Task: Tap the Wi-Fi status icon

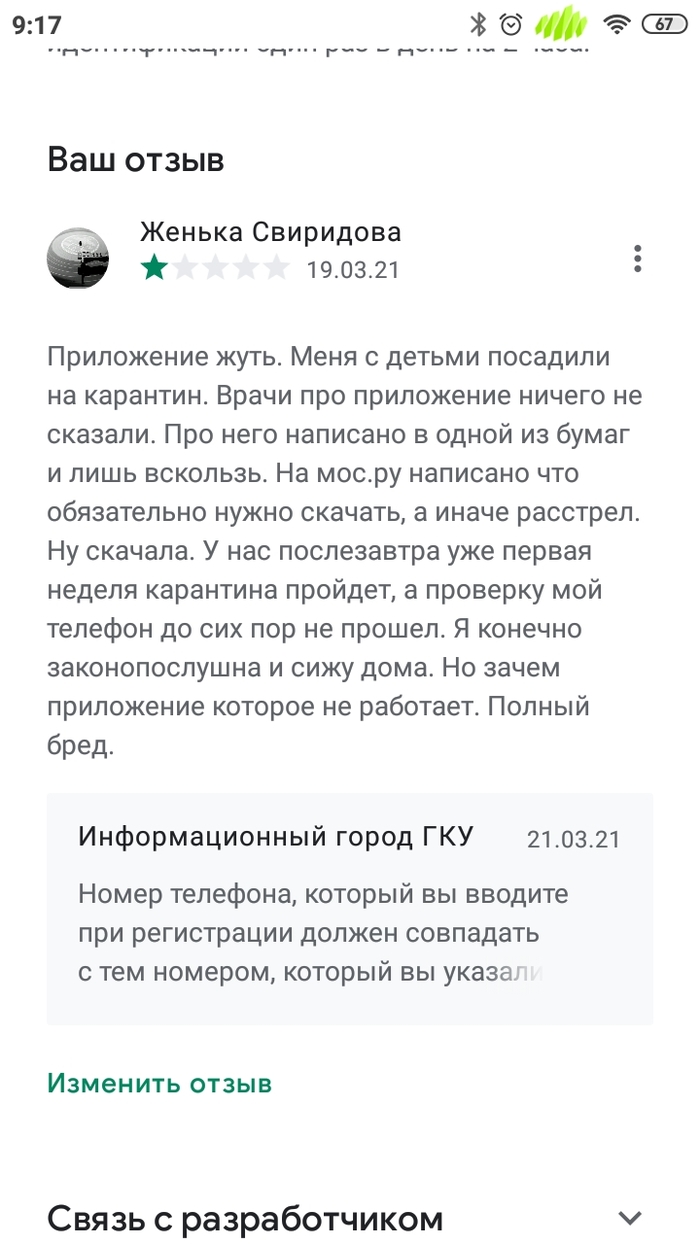Action: pos(619,24)
